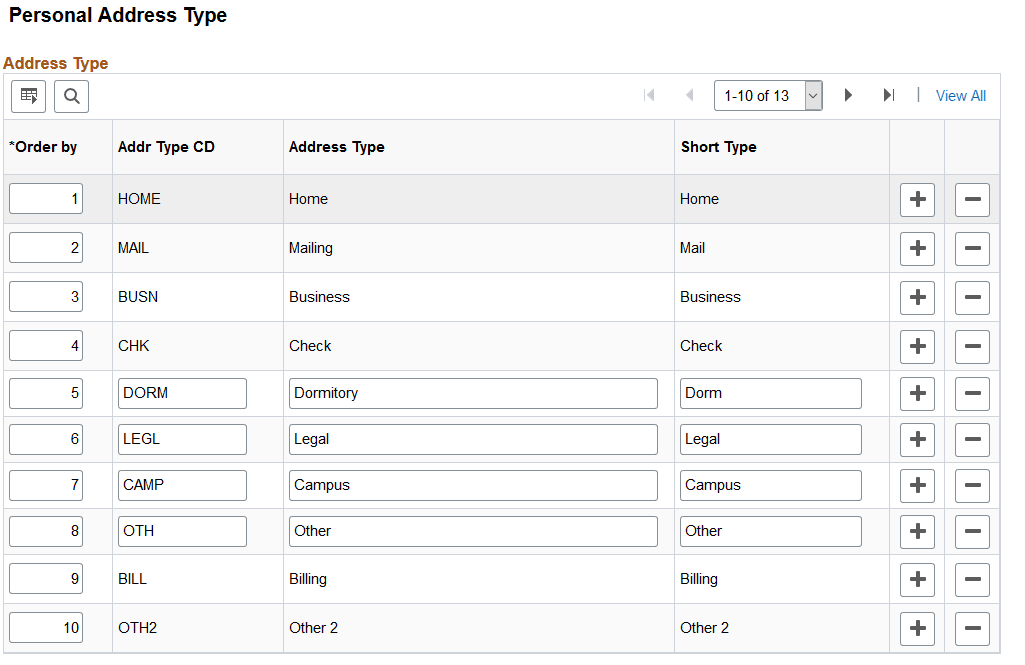The image size is (1025, 665).
Task: Open the grid personalization menu icon
Action: 28,96
